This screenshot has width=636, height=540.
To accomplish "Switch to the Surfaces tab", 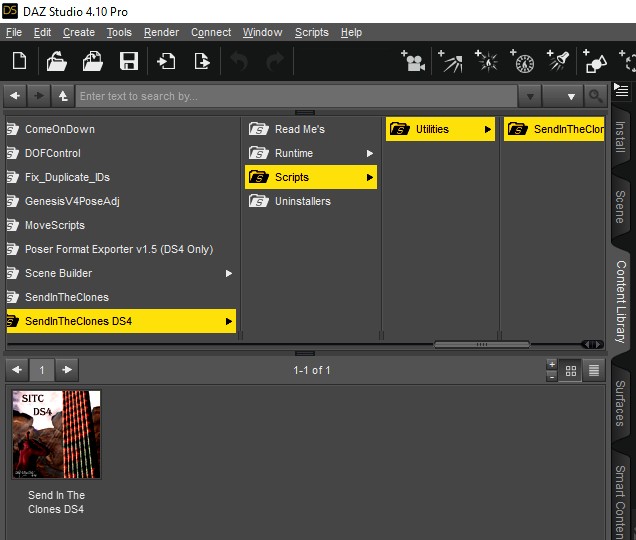I will click(x=621, y=403).
